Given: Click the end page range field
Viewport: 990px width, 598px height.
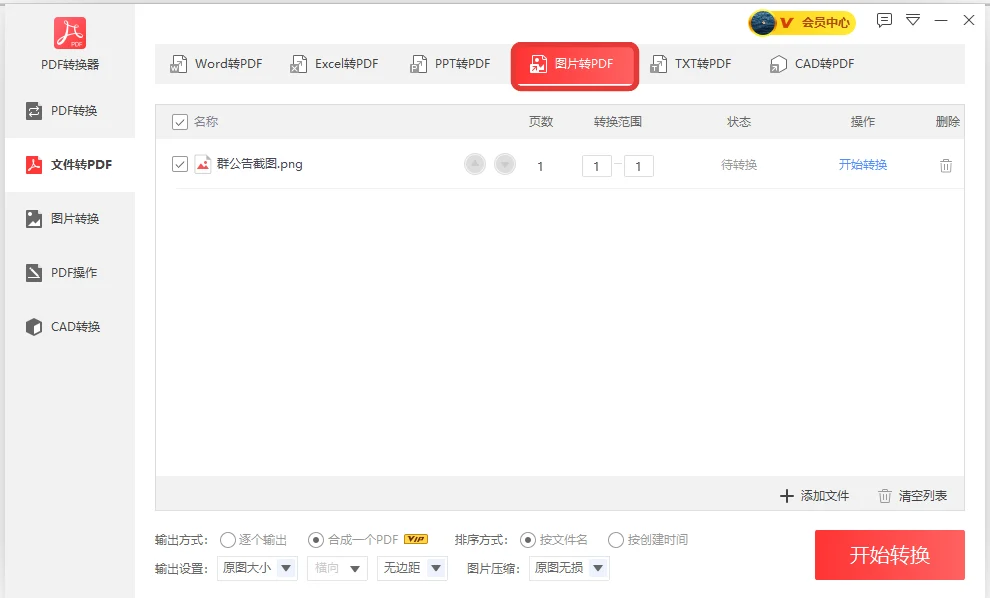Looking at the screenshot, I should tap(638, 166).
